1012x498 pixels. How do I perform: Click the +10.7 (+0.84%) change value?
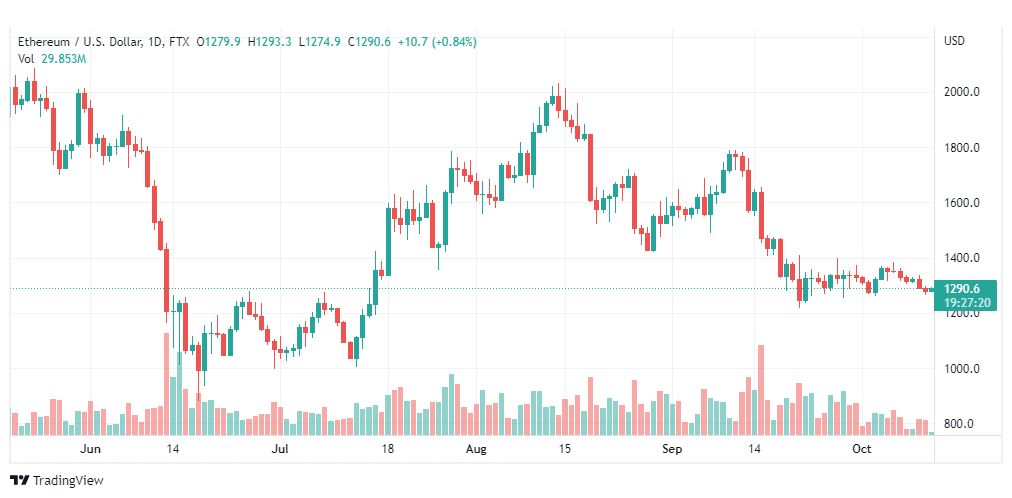(x=437, y=42)
